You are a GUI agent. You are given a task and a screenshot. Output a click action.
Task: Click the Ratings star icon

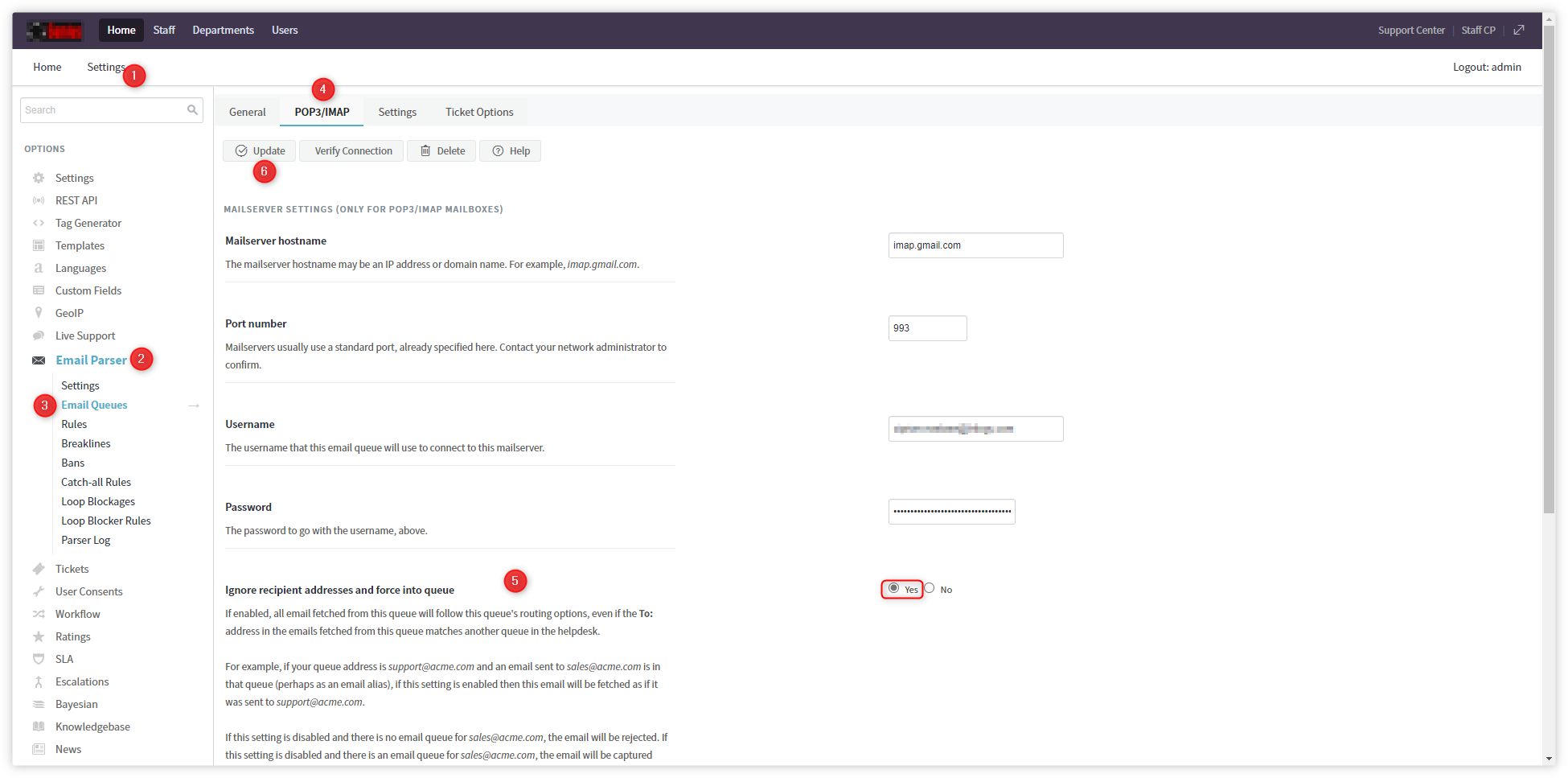[39, 636]
